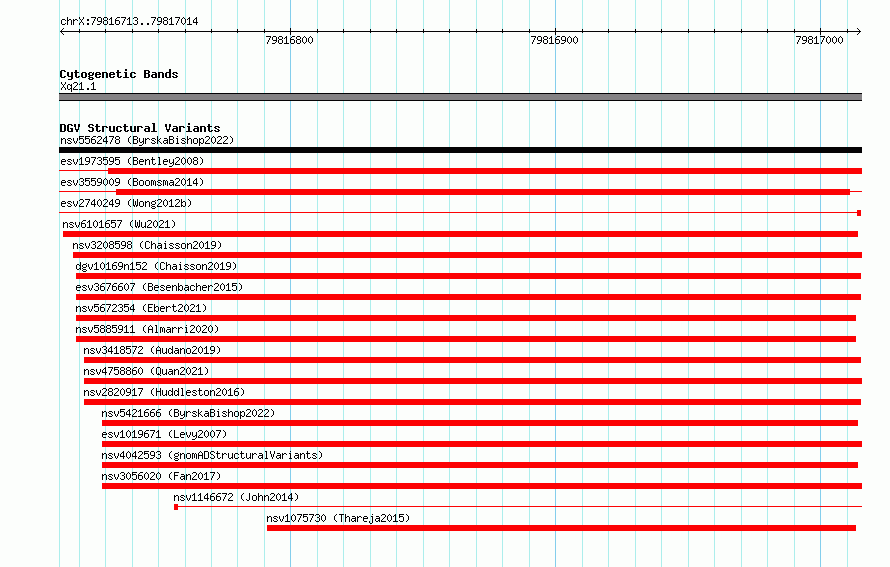
Task: Click the nsv5885911 red variant bar
Action: point(466,339)
